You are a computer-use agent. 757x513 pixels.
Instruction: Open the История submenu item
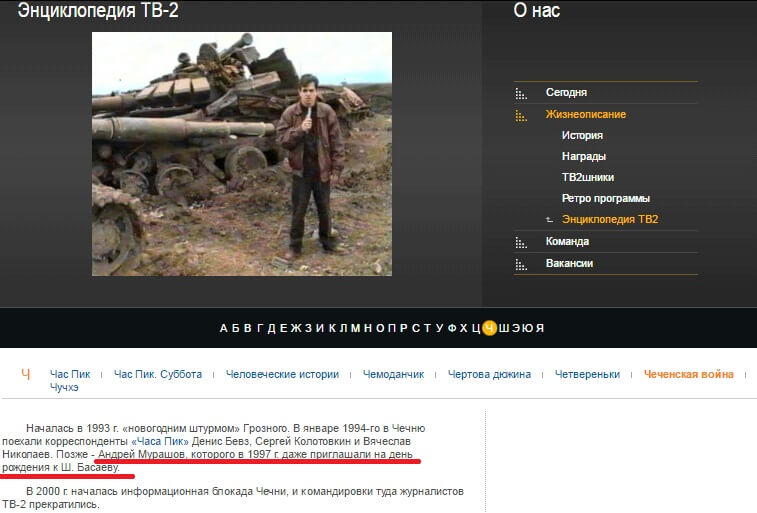pyautogui.click(x=582, y=135)
